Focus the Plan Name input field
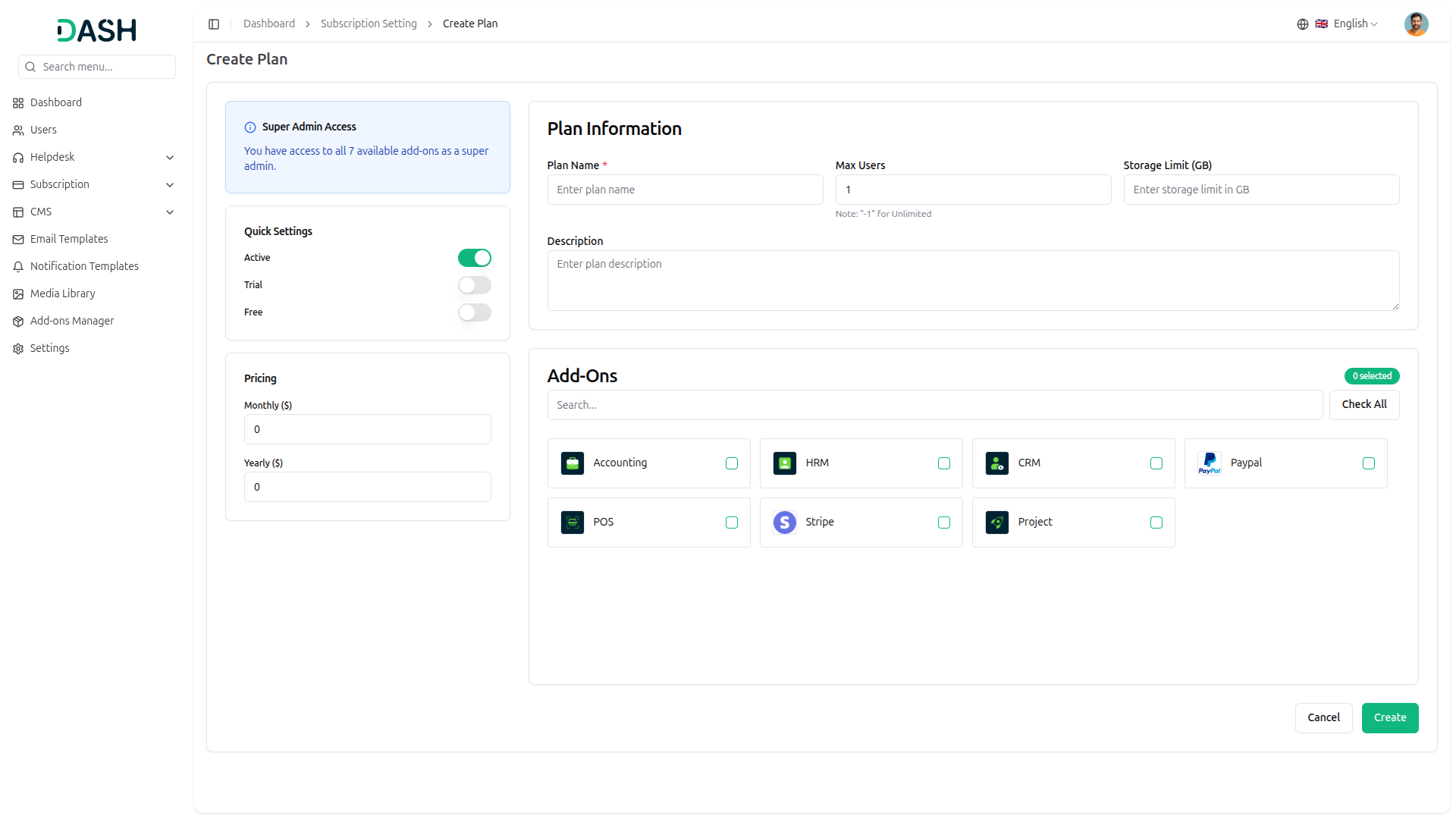 click(x=685, y=190)
